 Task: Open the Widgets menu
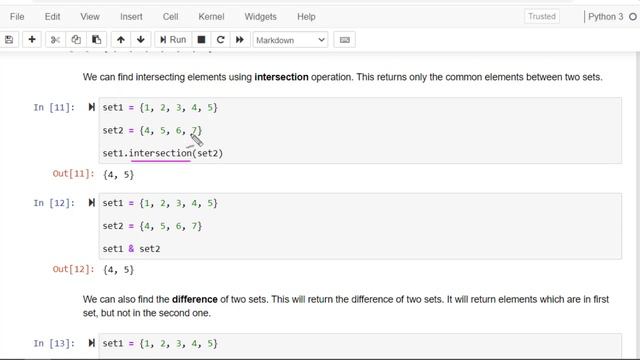pos(260,17)
